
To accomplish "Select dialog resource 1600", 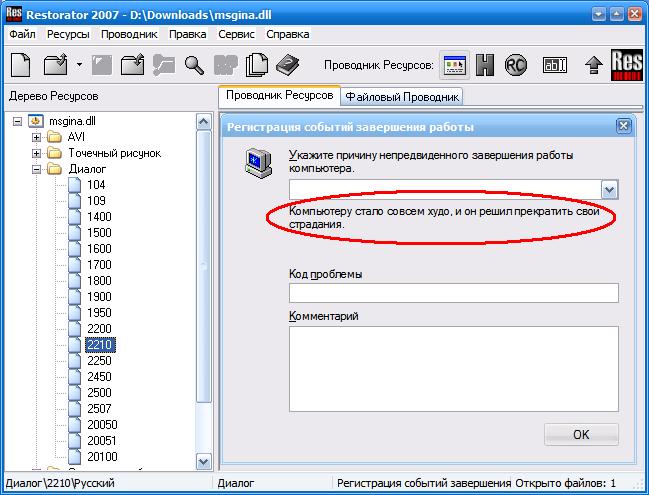I will [x=99, y=249].
